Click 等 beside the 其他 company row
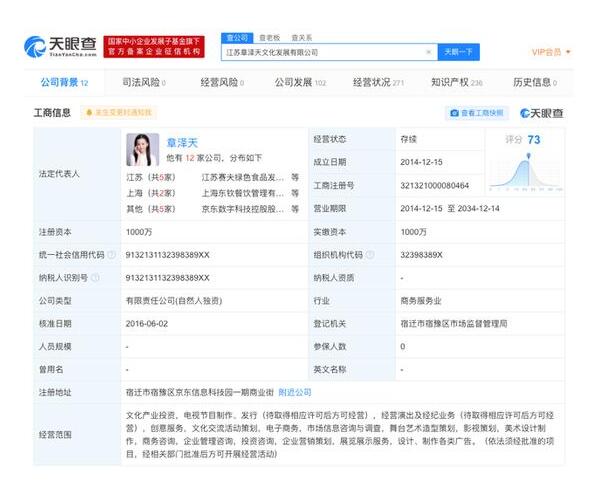The height and width of the screenshot is (482, 616). (295, 209)
